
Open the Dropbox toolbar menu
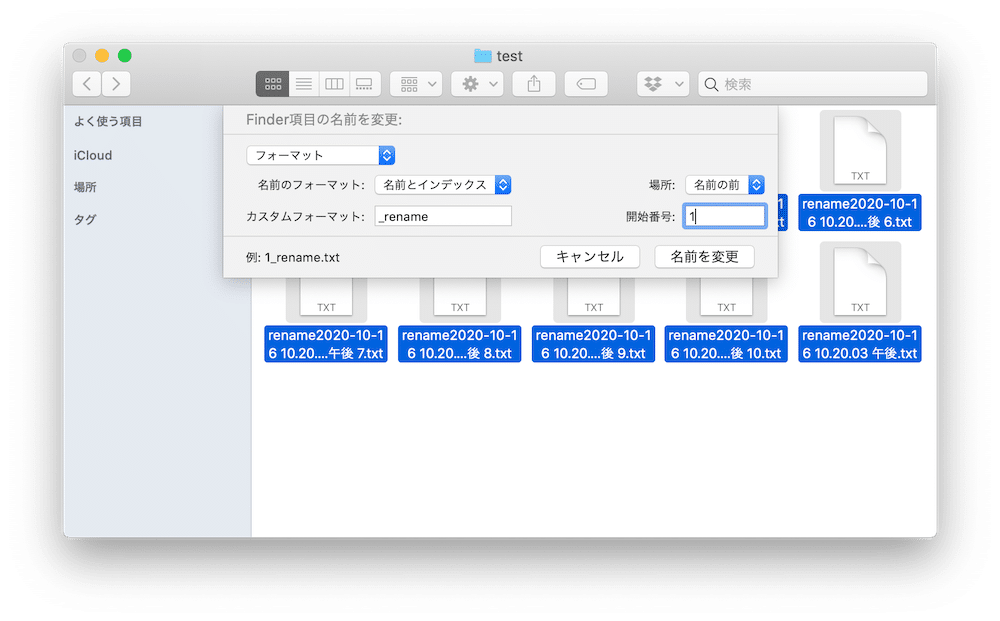coord(663,84)
